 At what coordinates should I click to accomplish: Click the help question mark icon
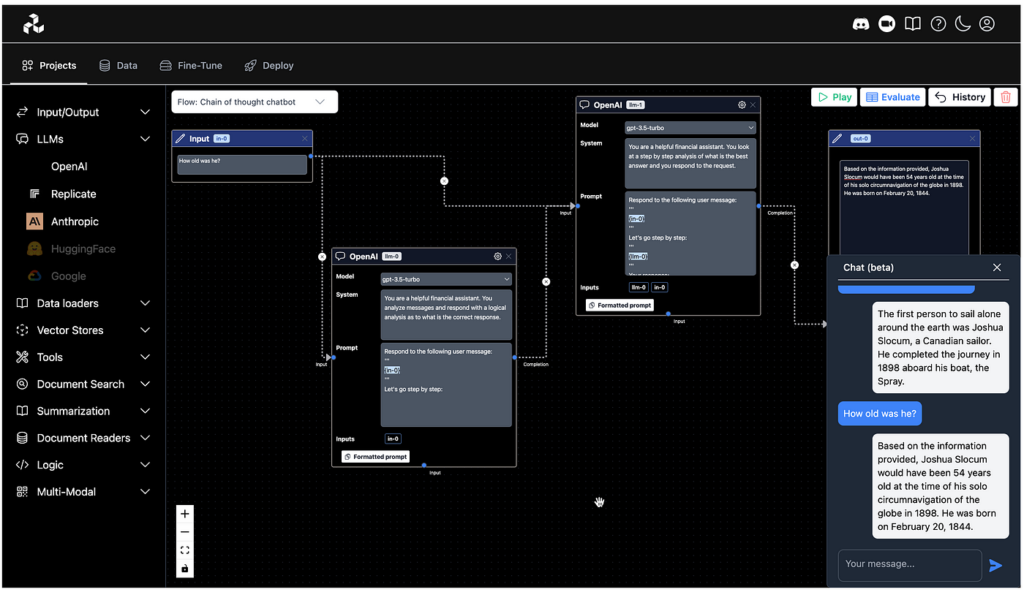[x=938, y=24]
